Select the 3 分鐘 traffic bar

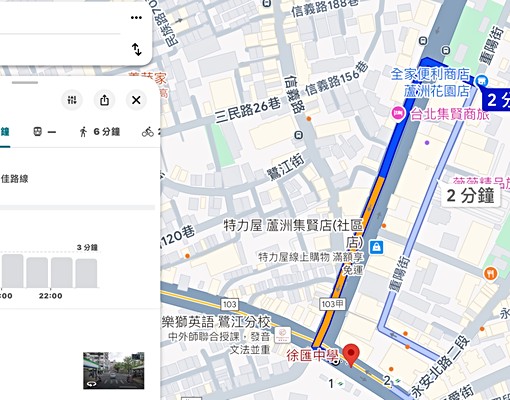click(x=87, y=273)
